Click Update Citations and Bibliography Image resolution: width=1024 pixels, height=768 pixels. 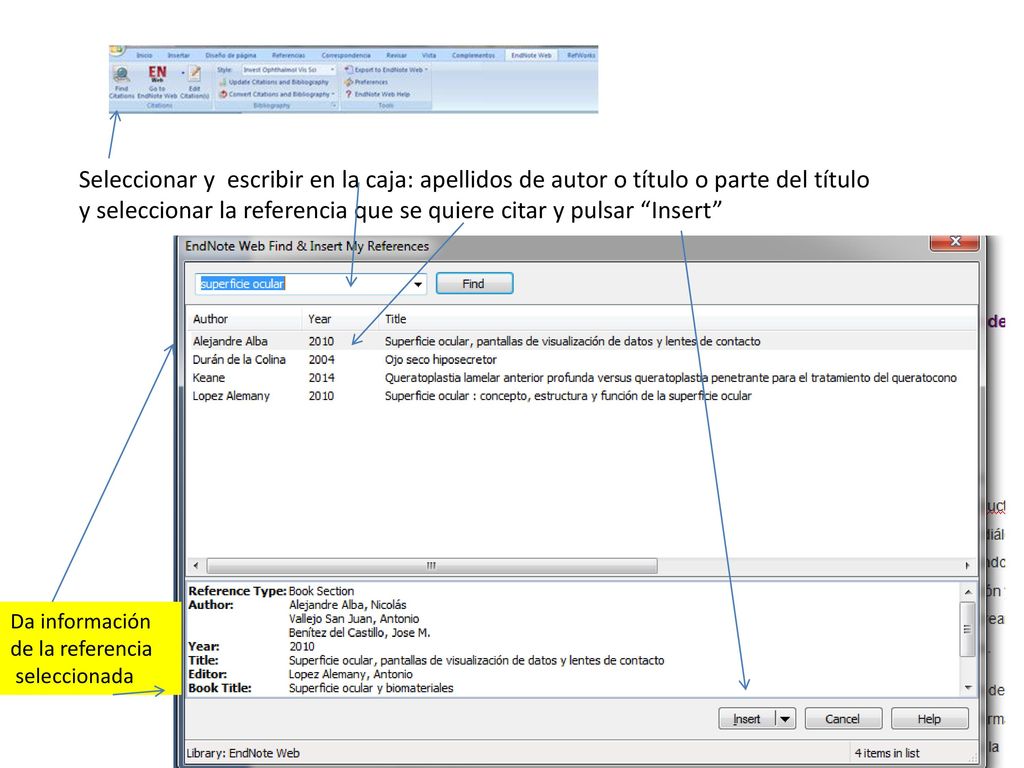(274, 82)
